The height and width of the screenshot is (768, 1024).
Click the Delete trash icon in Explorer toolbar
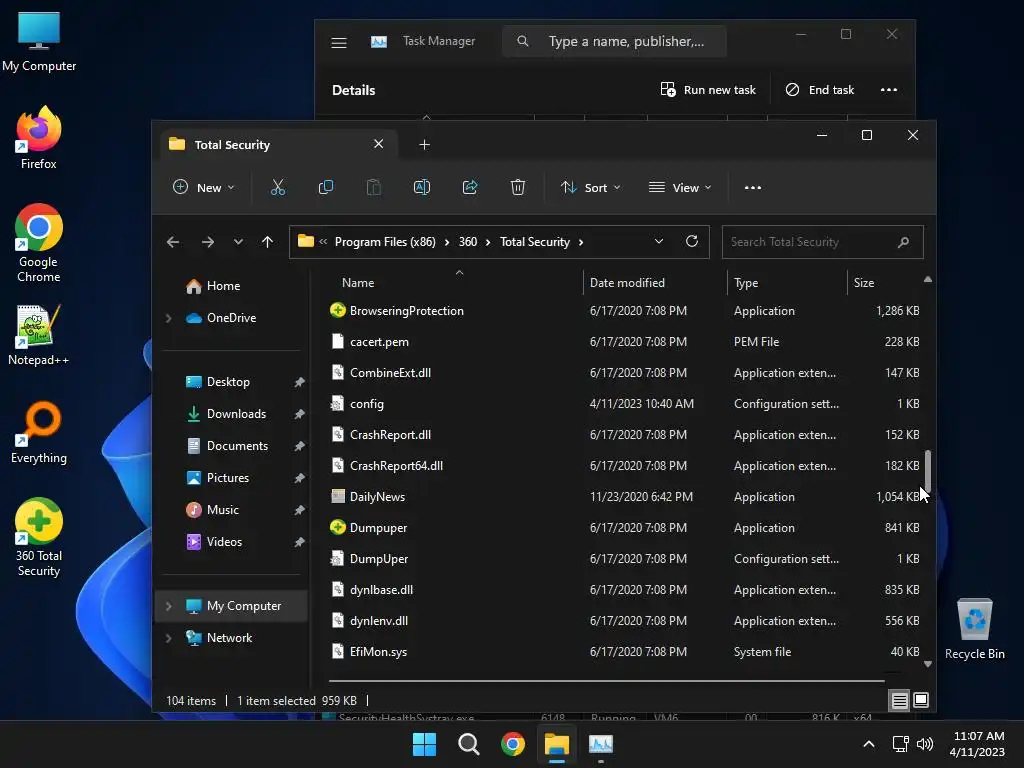pos(518,187)
